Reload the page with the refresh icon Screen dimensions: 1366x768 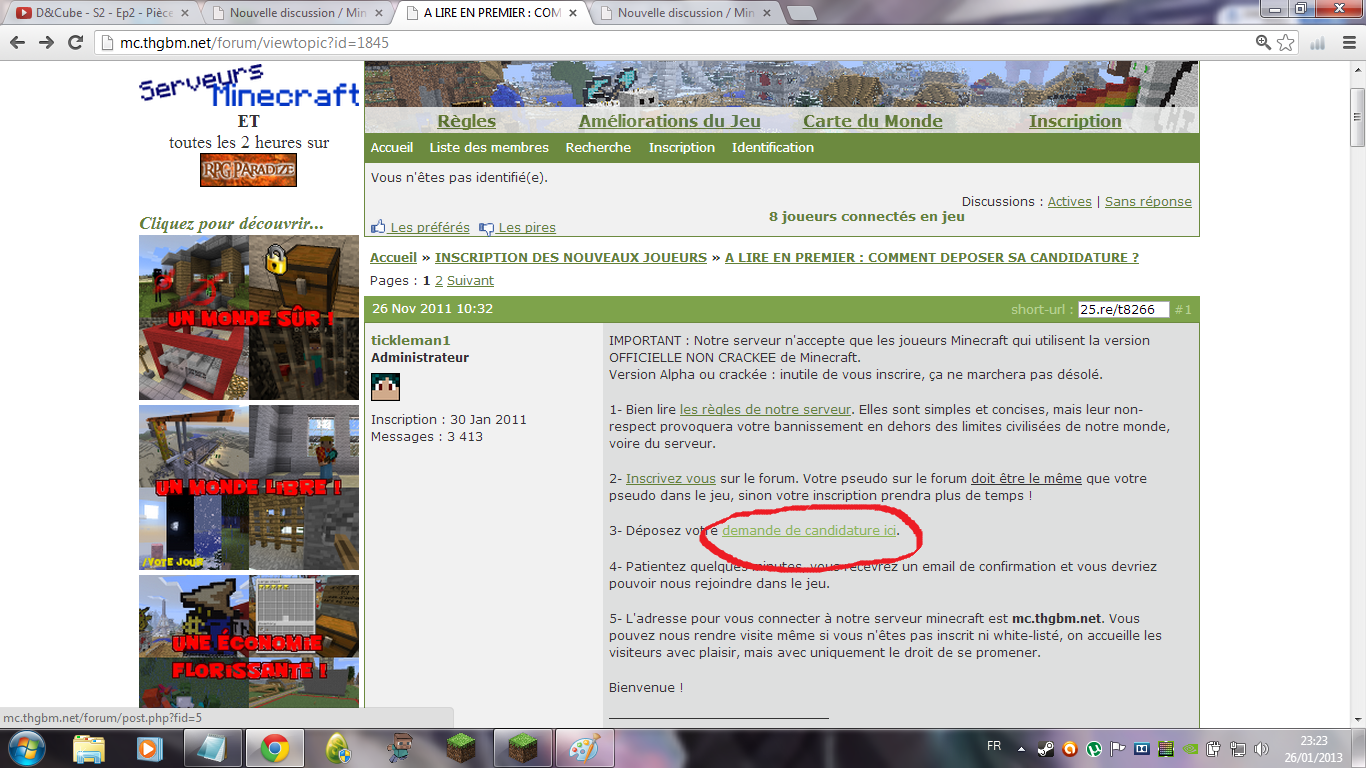75,43
